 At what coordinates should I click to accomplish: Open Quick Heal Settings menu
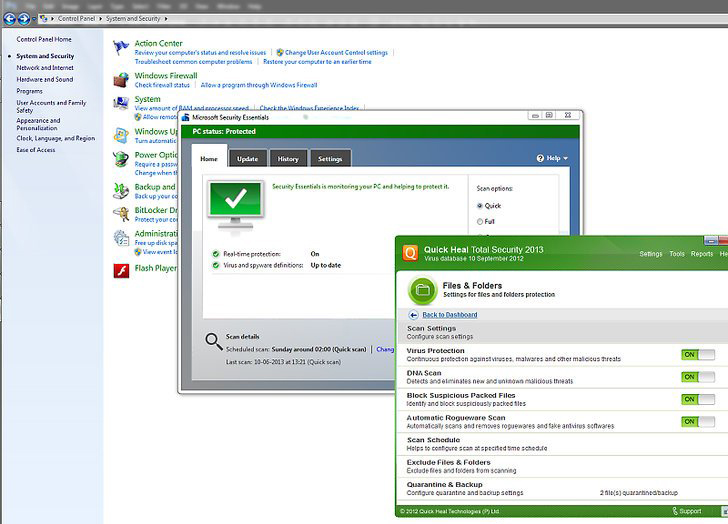point(650,254)
